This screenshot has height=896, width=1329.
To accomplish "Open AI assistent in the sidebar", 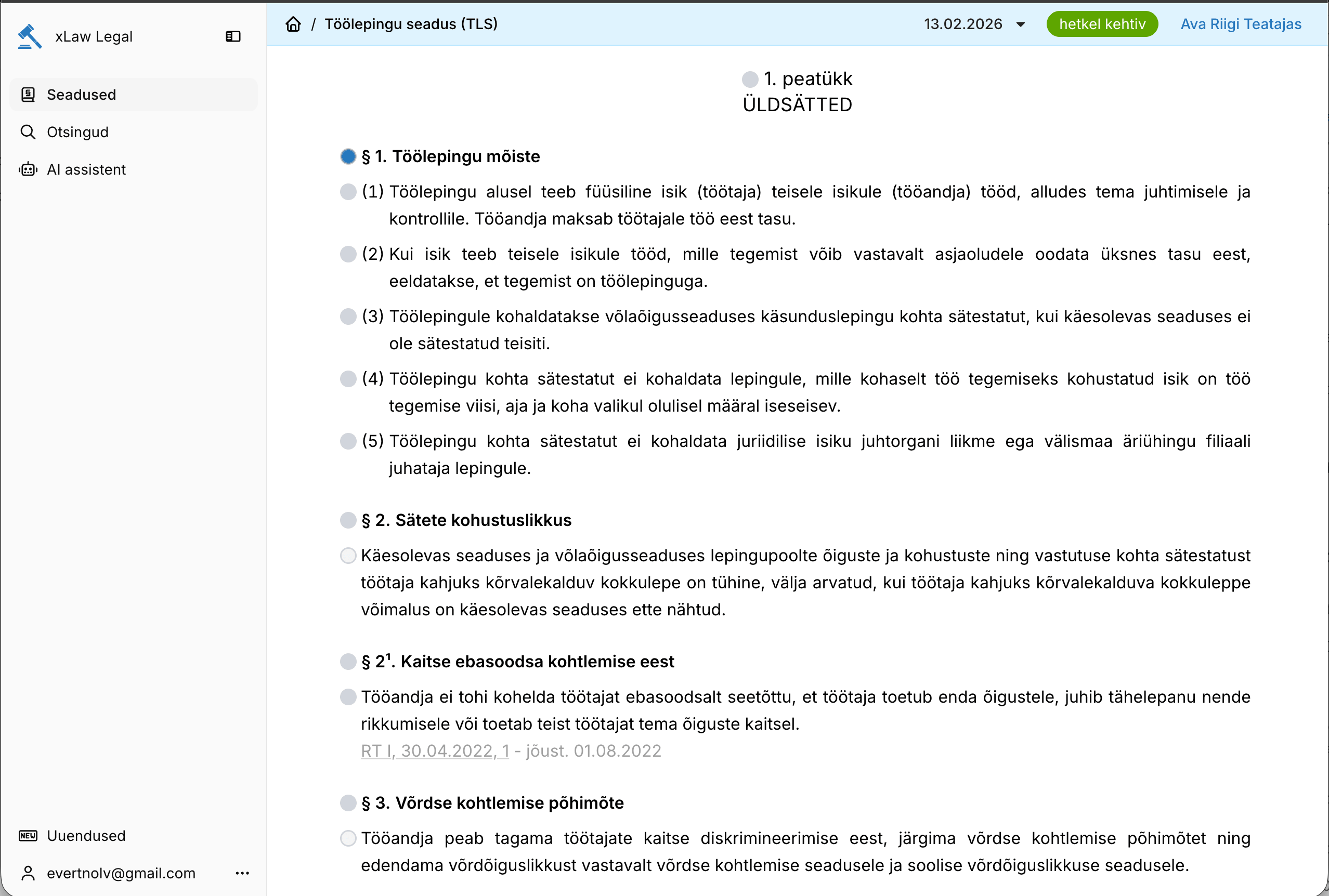I will [86, 170].
